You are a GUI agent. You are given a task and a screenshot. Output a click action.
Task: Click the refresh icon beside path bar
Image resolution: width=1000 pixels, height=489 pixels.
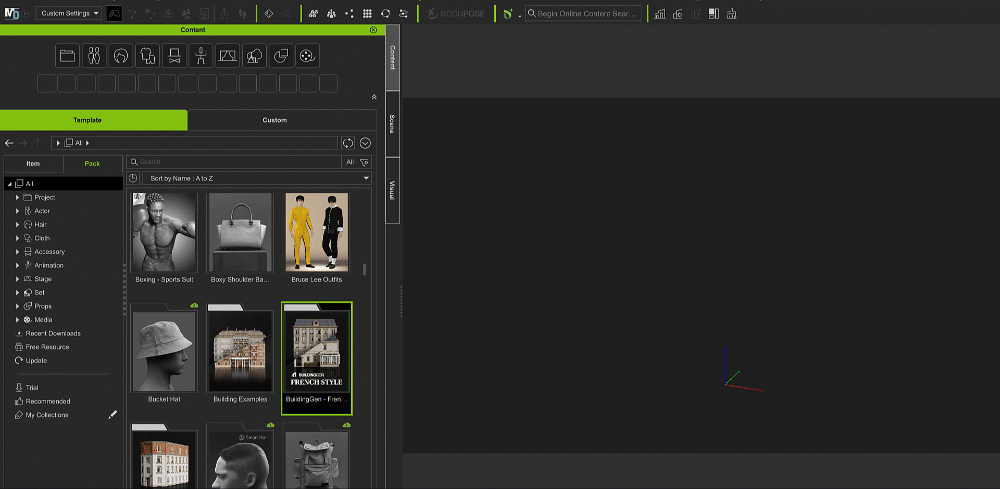pos(348,143)
